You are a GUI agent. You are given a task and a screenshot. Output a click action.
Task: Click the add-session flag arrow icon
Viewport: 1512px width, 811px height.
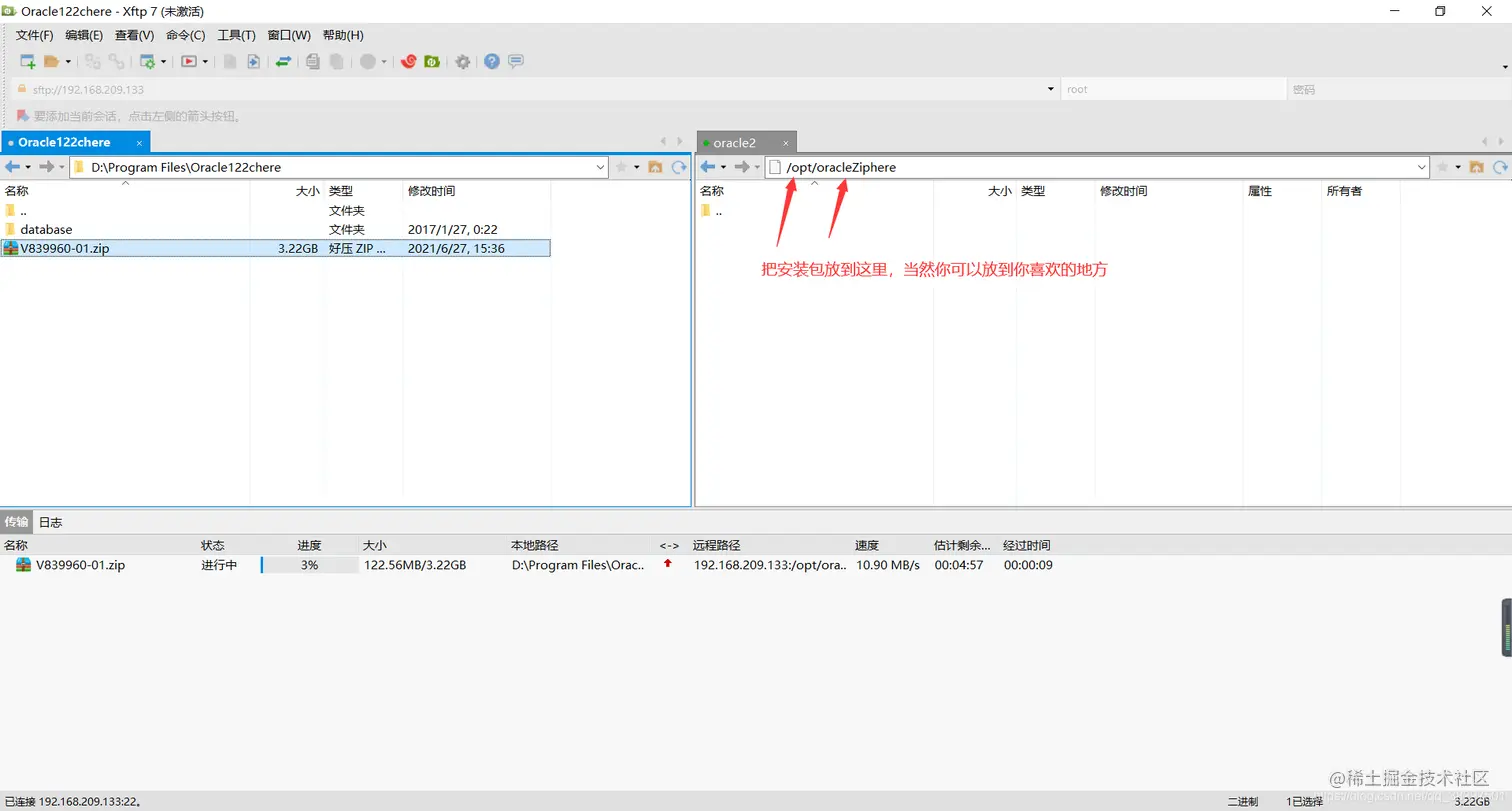(22, 116)
